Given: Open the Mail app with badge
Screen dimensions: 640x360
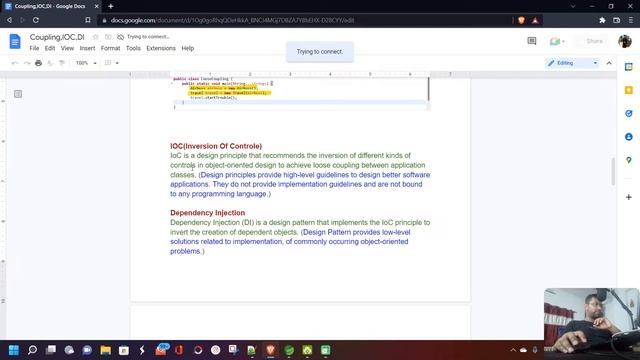Looking at the screenshot, I should pyautogui.click(x=161, y=350).
